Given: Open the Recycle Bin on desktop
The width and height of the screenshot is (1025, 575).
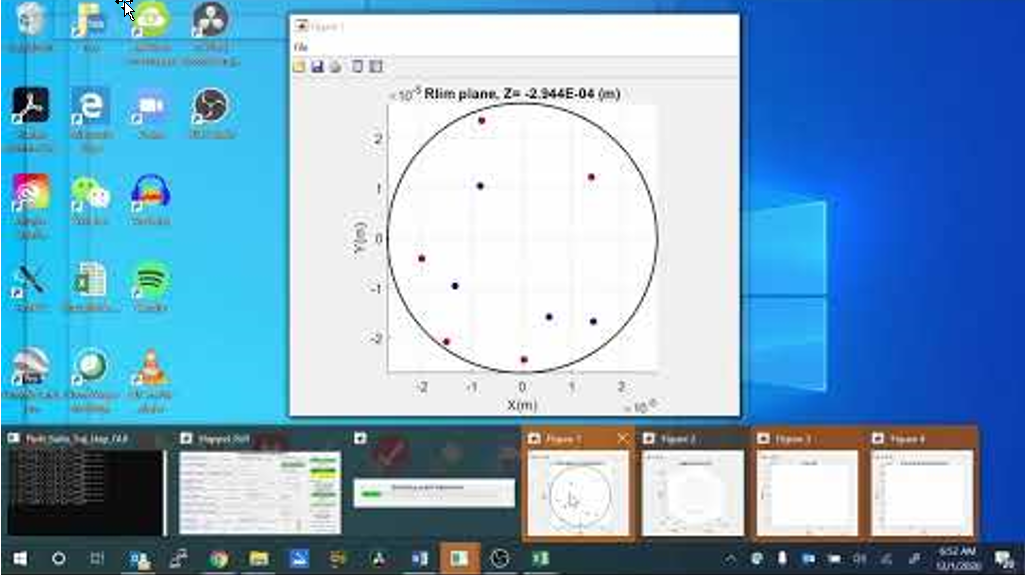Looking at the screenshot, I should [x=31, y=22].
